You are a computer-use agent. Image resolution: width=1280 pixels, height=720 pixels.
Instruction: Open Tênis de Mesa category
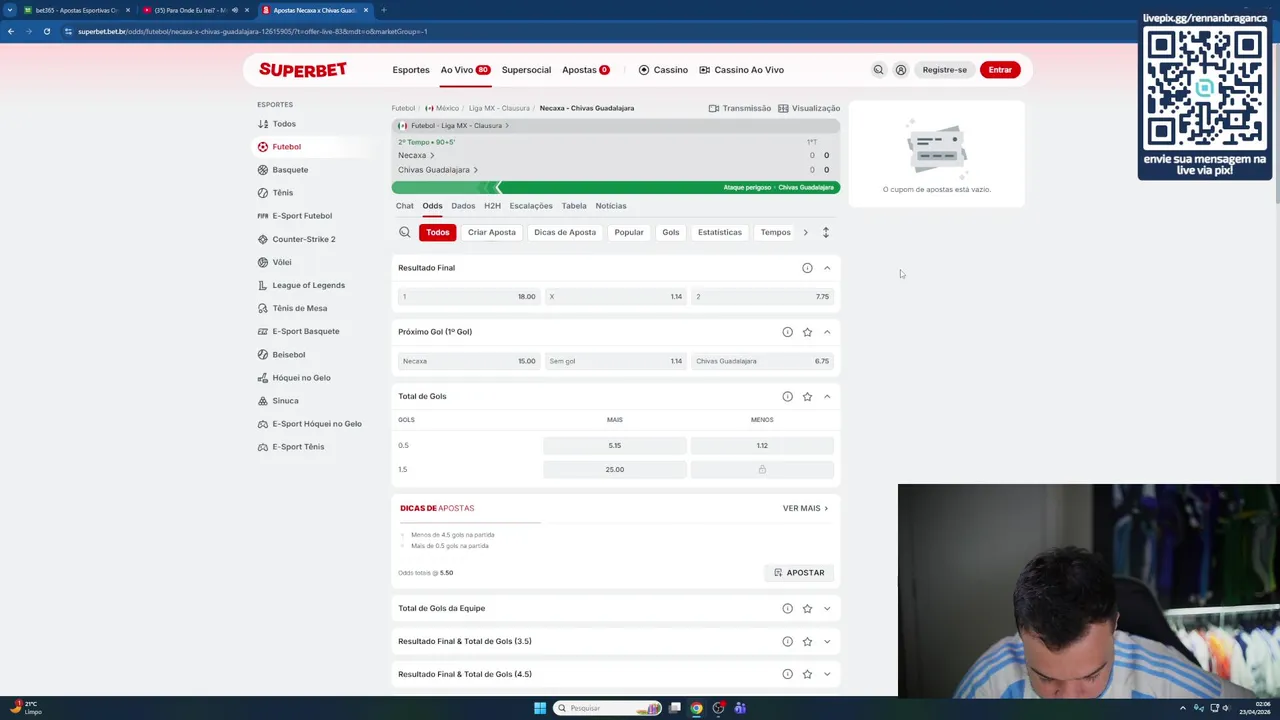click(x=300, y=308)
